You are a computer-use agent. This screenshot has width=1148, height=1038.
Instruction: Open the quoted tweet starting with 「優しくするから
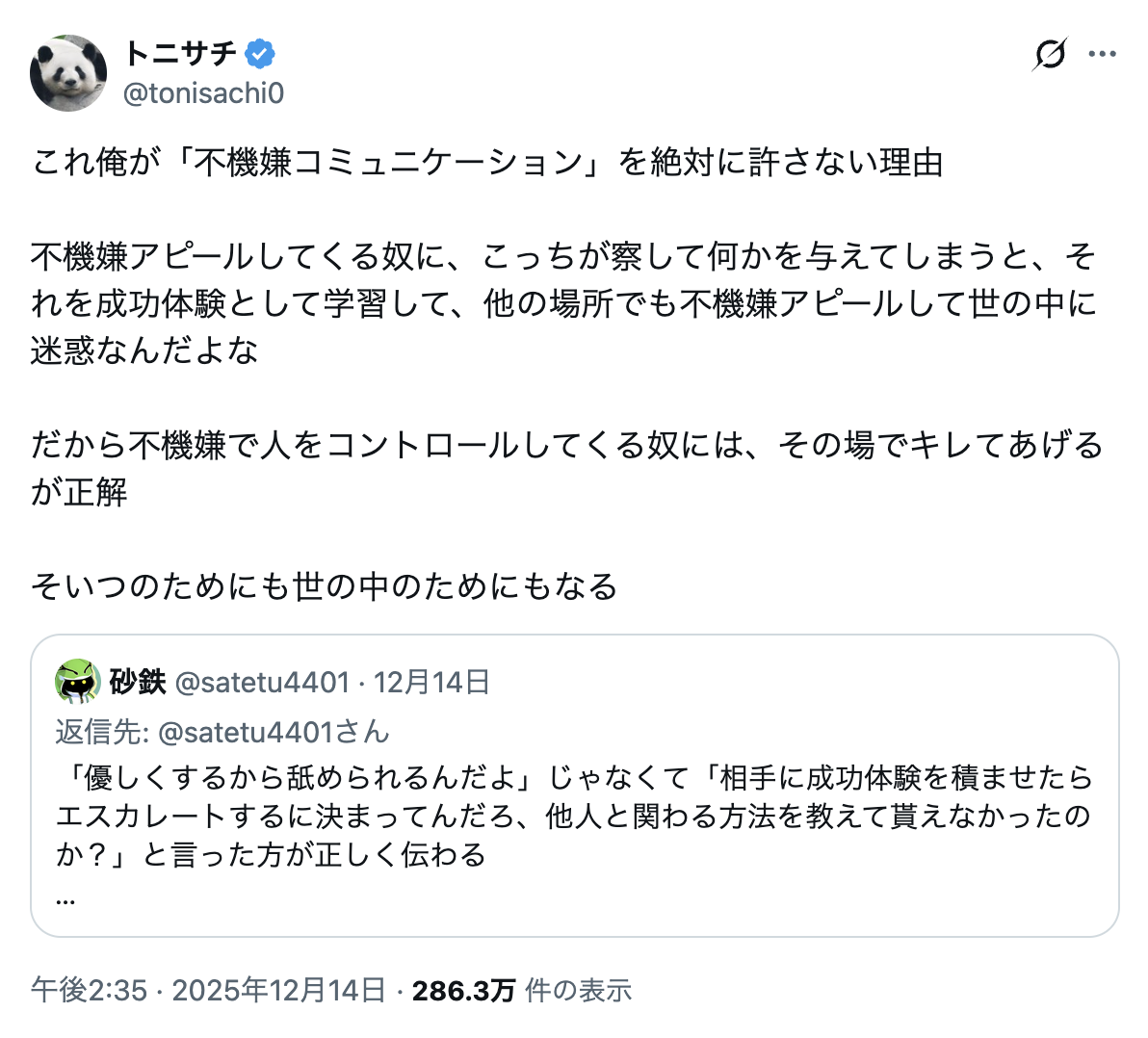pyautogui.click(x=574, y=815)
